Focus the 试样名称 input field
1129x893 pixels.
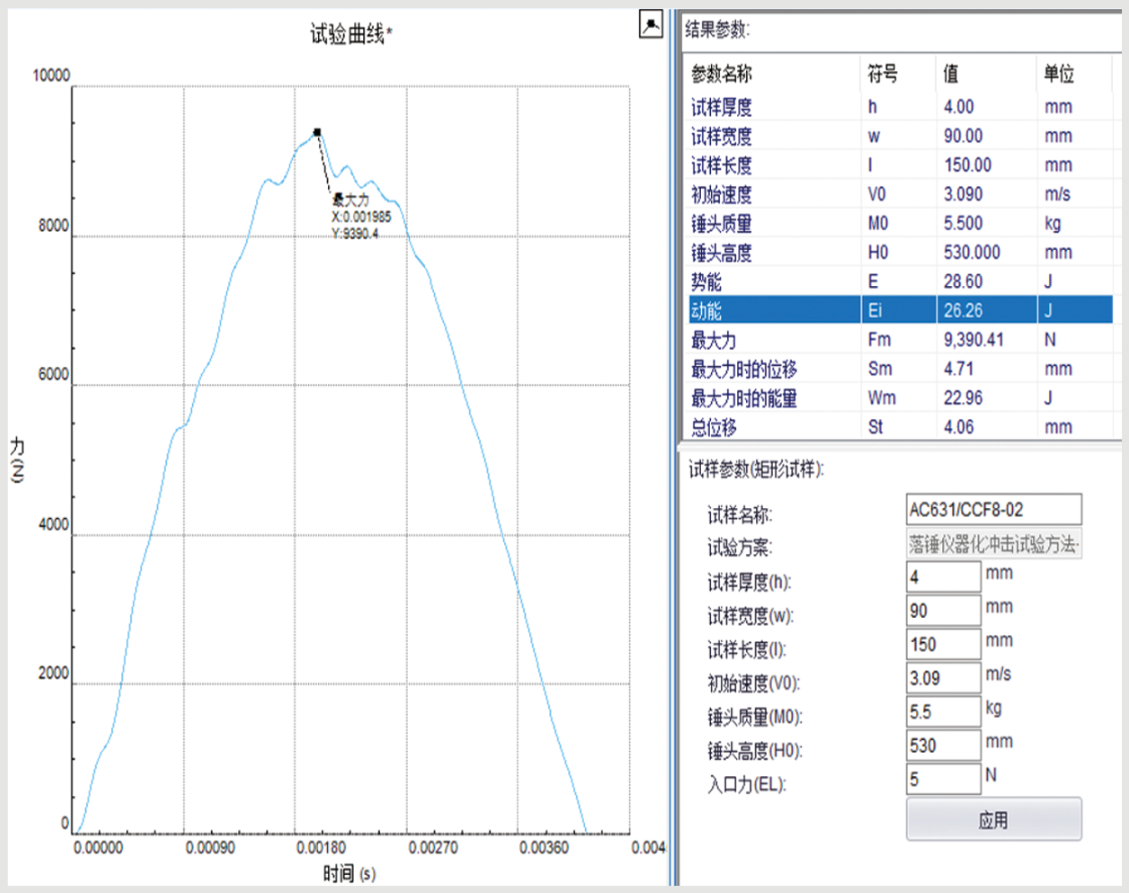pos(993,510)
